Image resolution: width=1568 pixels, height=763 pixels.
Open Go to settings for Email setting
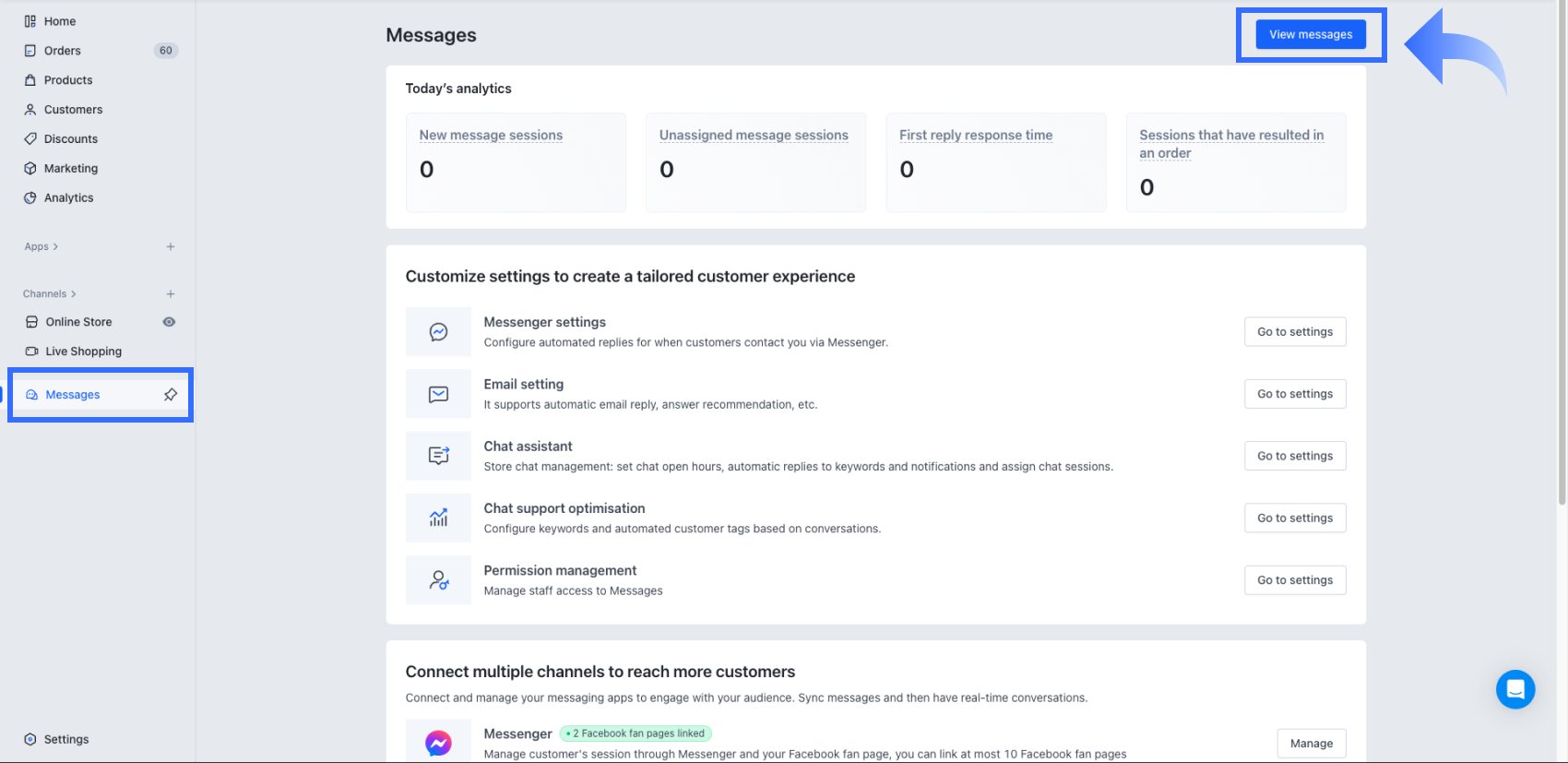(x=1294, y=394)
